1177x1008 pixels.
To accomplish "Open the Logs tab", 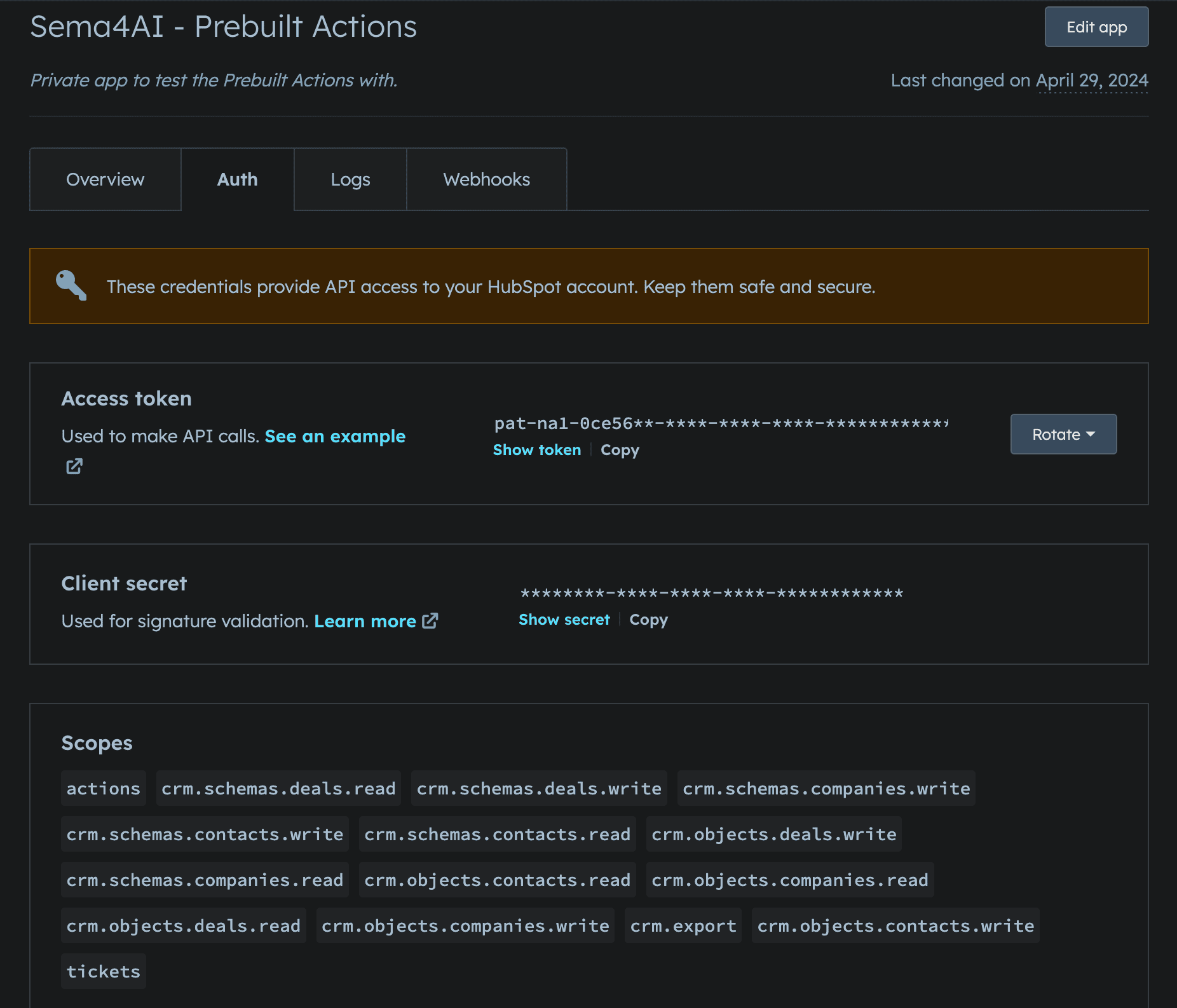I will [x=350, y=179].
